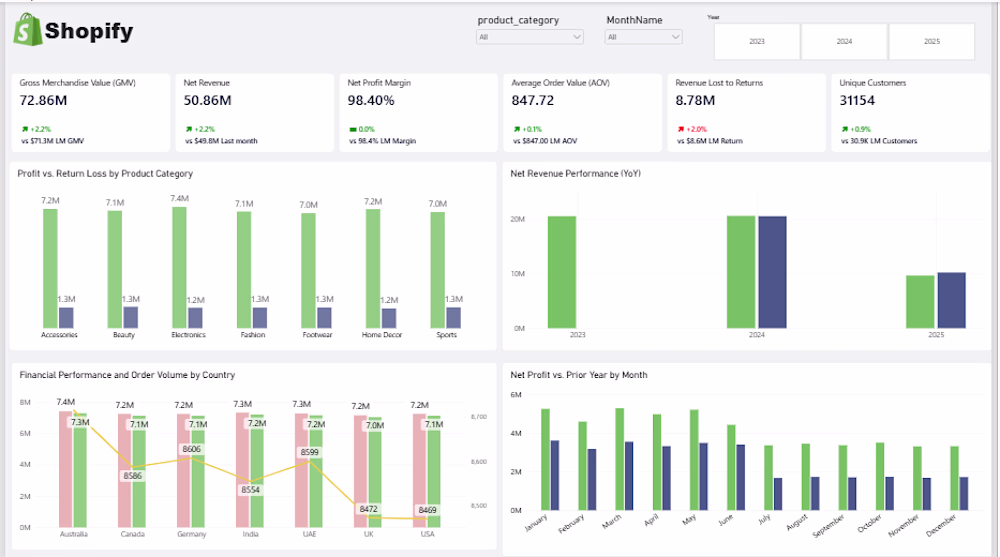The image size is (1000, 557).
Task: Click the vs $71.3M LM GMV text
Action: pos(52,141)
